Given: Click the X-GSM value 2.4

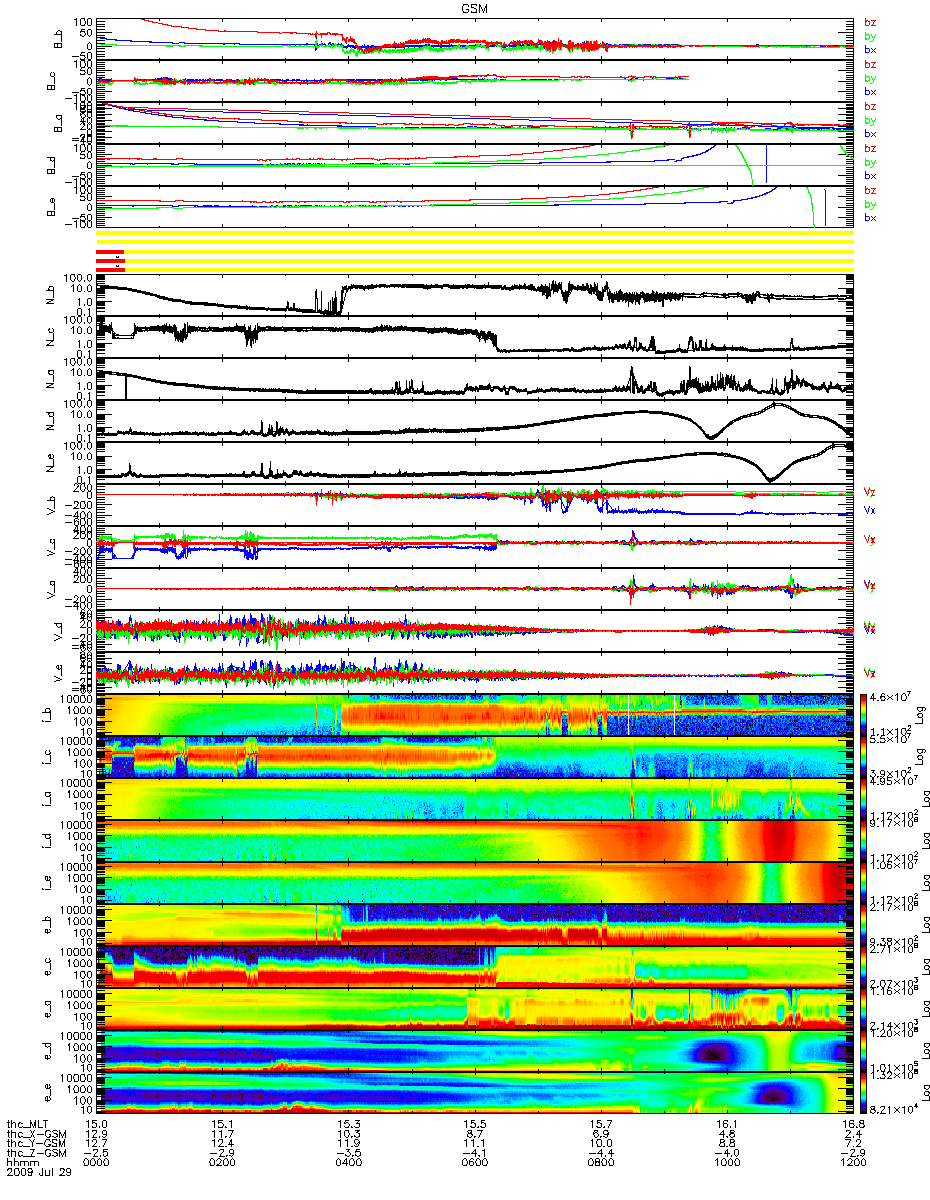Looking at the screenshot, I should pyautogui.click(x=852, y=1134).
